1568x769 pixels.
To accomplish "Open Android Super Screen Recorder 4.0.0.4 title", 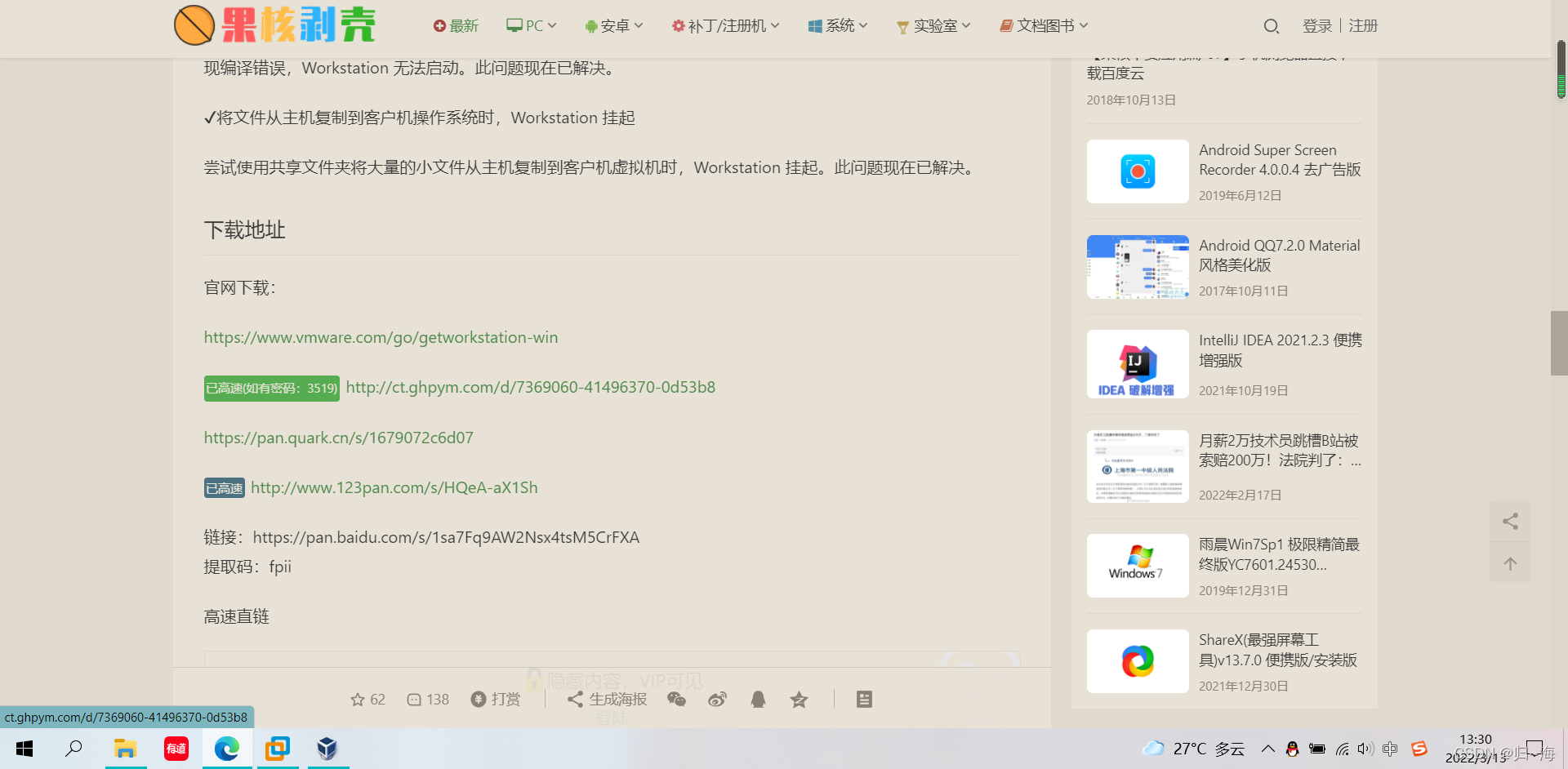I will tap(1280, 159).
